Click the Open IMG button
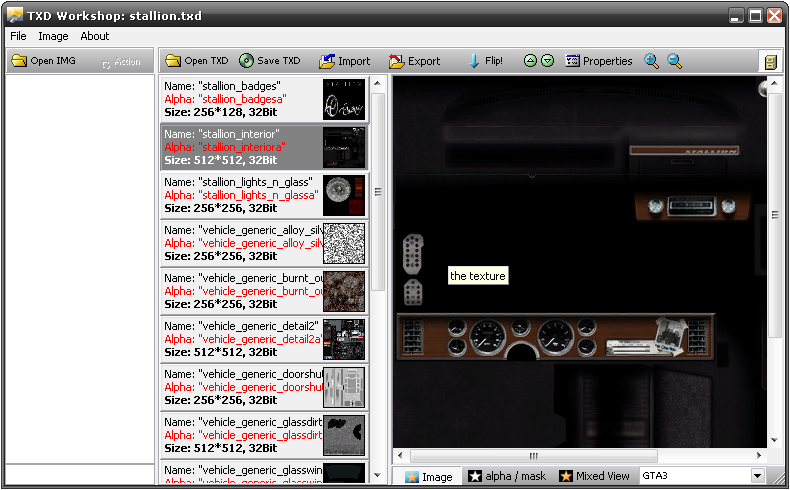790x490 pixels. [44, 61]
